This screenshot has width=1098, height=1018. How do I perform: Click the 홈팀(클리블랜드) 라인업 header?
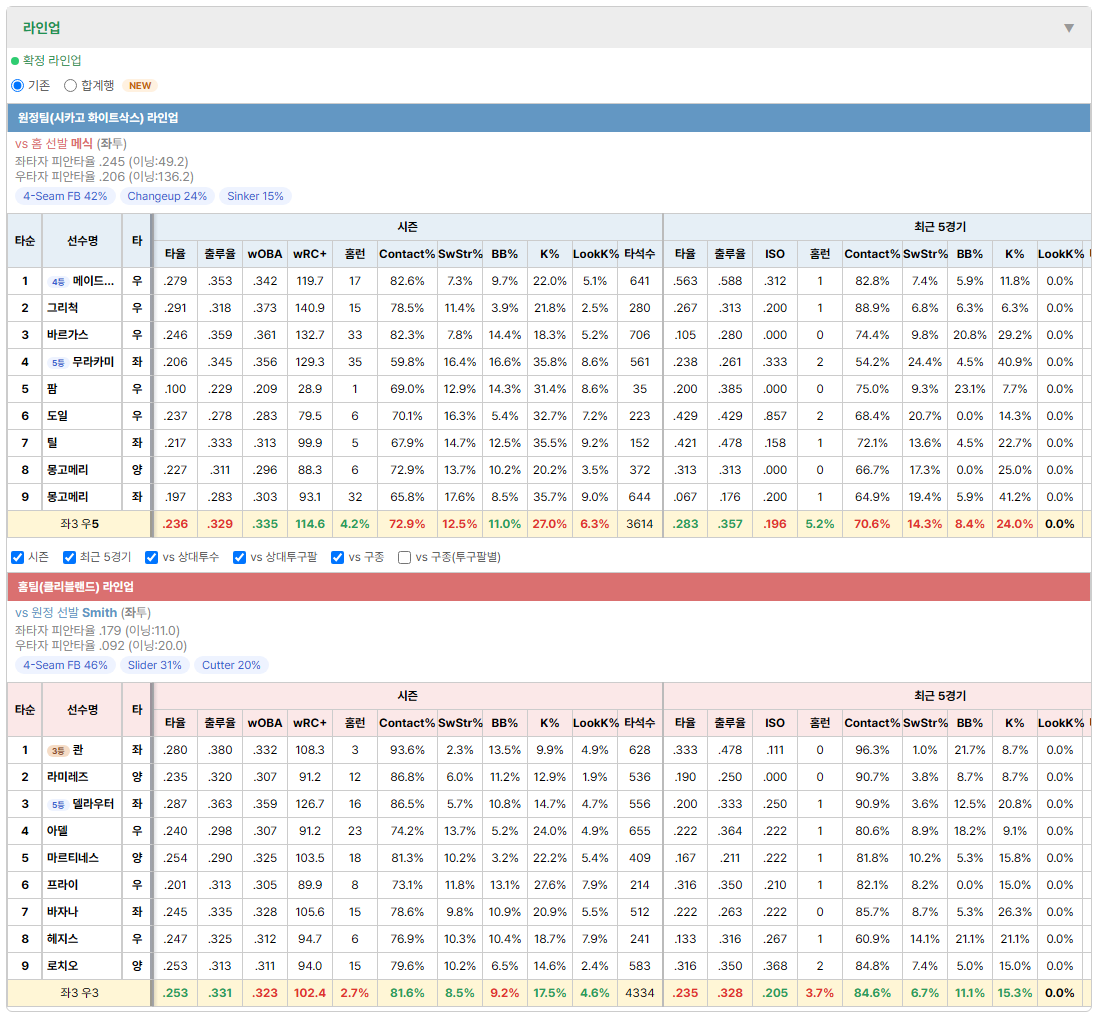[549, 587]
